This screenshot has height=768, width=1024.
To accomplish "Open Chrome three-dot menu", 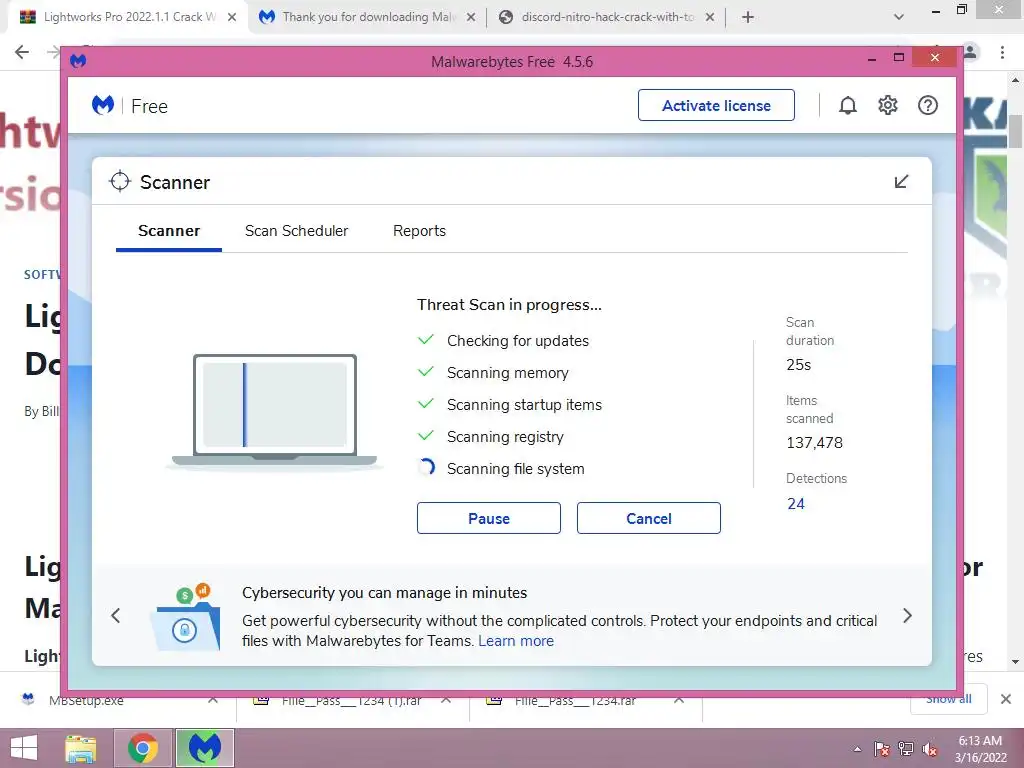I will [x=1002, y=52].
